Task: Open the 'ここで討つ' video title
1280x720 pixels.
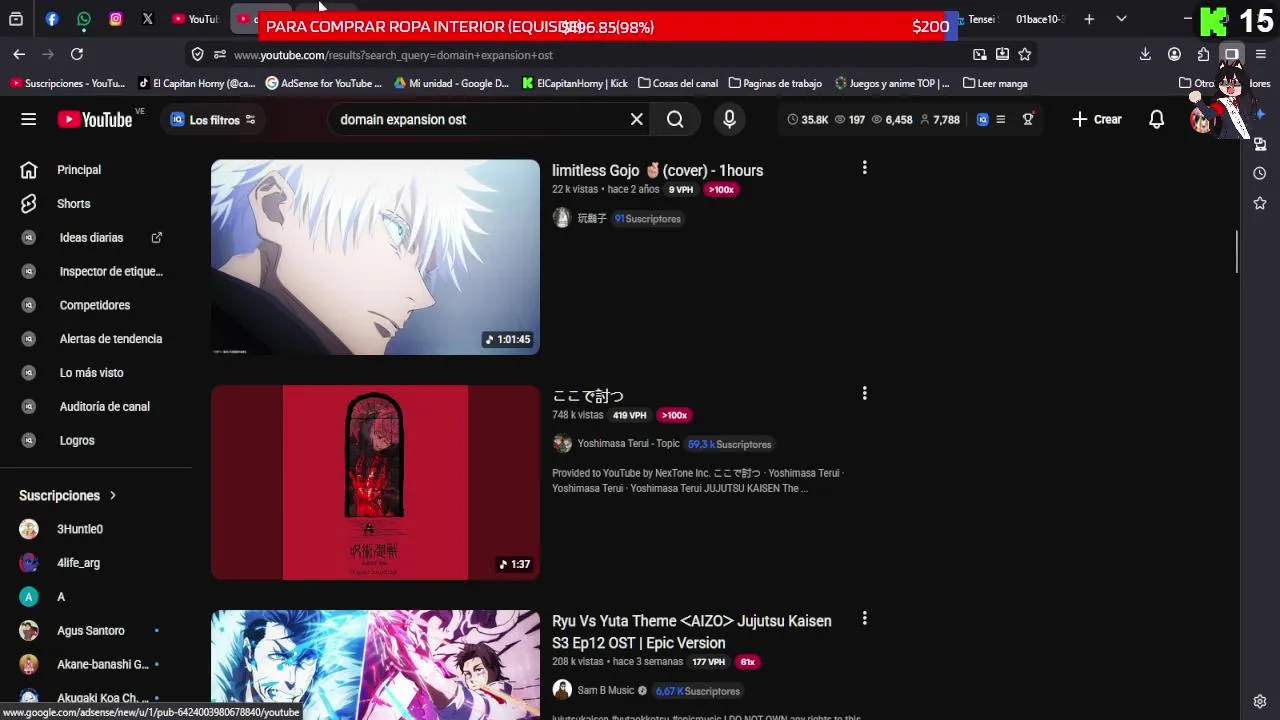Action: [x=588, y=396]
